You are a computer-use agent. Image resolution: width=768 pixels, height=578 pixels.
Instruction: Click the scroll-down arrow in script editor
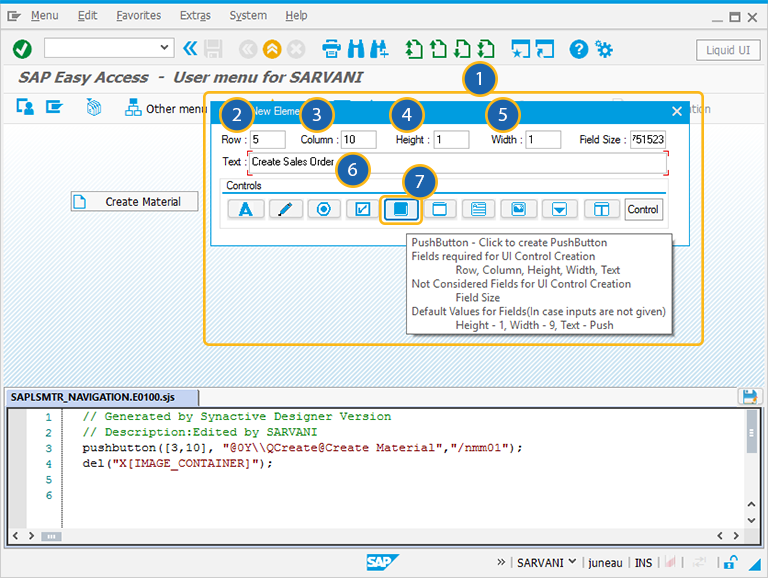pyautogui.click(x=751, y=520)
